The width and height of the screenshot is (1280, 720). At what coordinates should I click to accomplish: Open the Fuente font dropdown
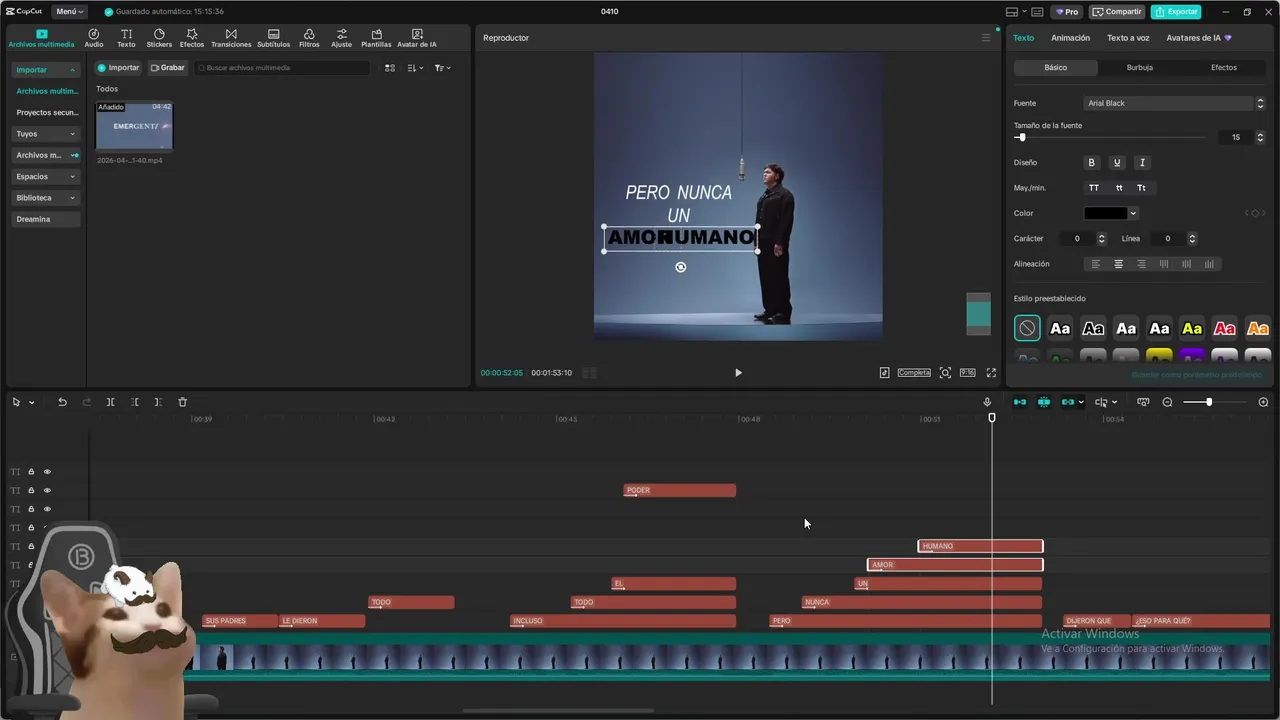click(x=1175, y=103)
